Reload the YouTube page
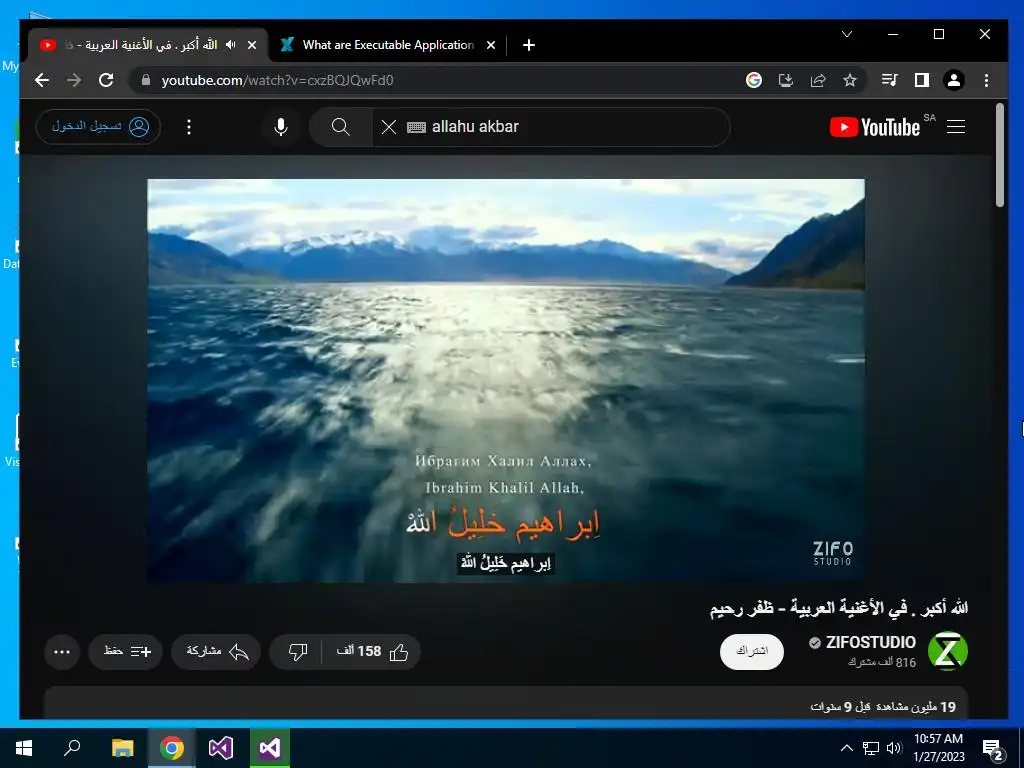This screenshot has height=768, width=1024. pos(106,80)
